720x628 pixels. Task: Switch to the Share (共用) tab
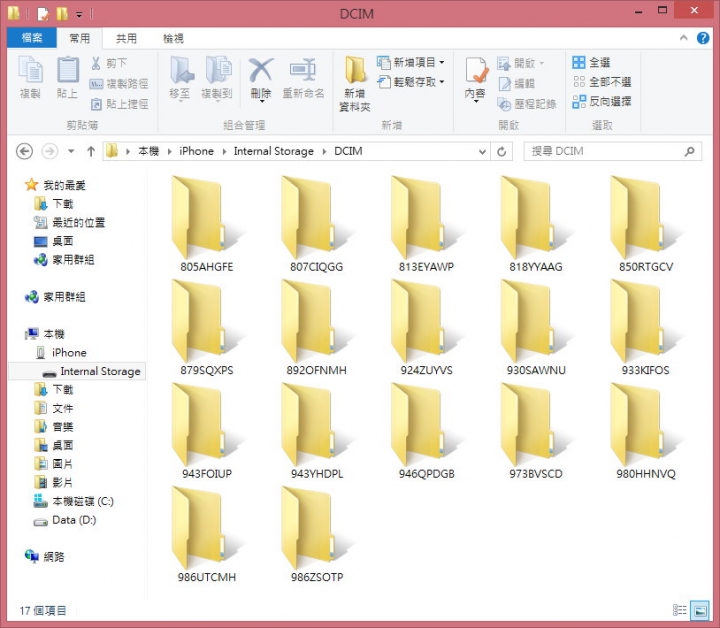[126, 38]
